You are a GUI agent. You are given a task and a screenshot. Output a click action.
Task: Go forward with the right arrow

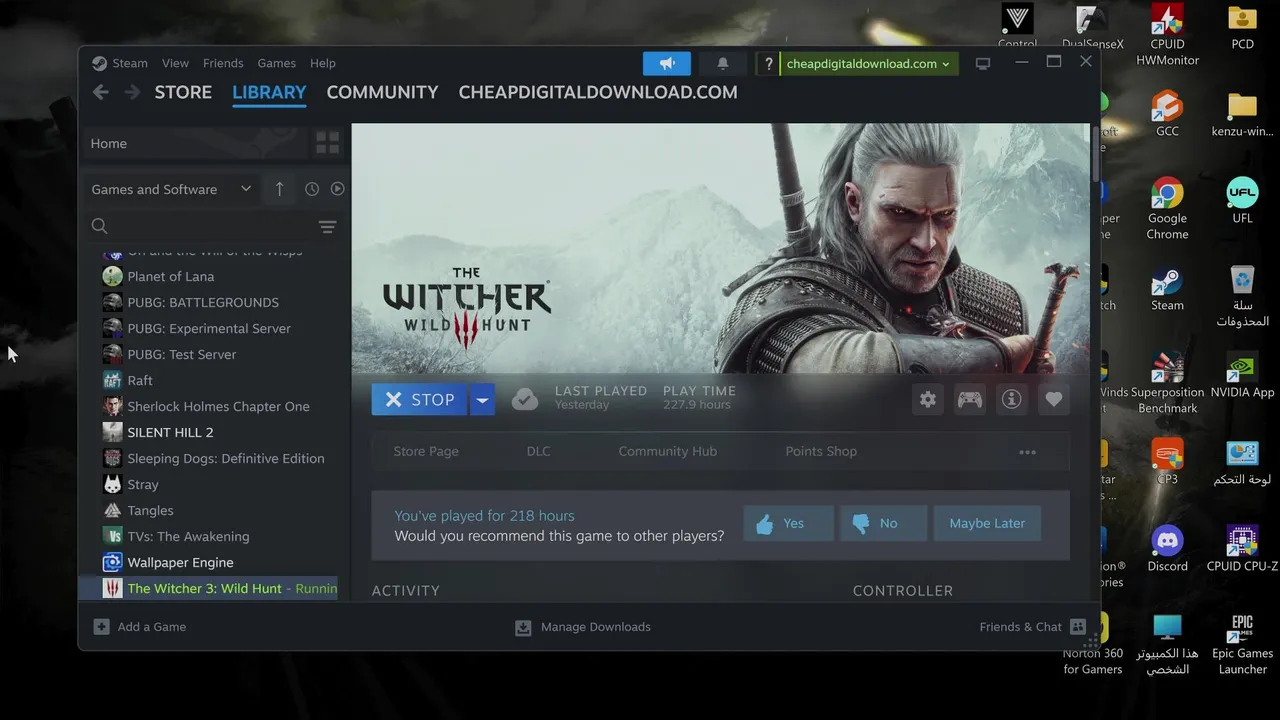coord(132,92)
